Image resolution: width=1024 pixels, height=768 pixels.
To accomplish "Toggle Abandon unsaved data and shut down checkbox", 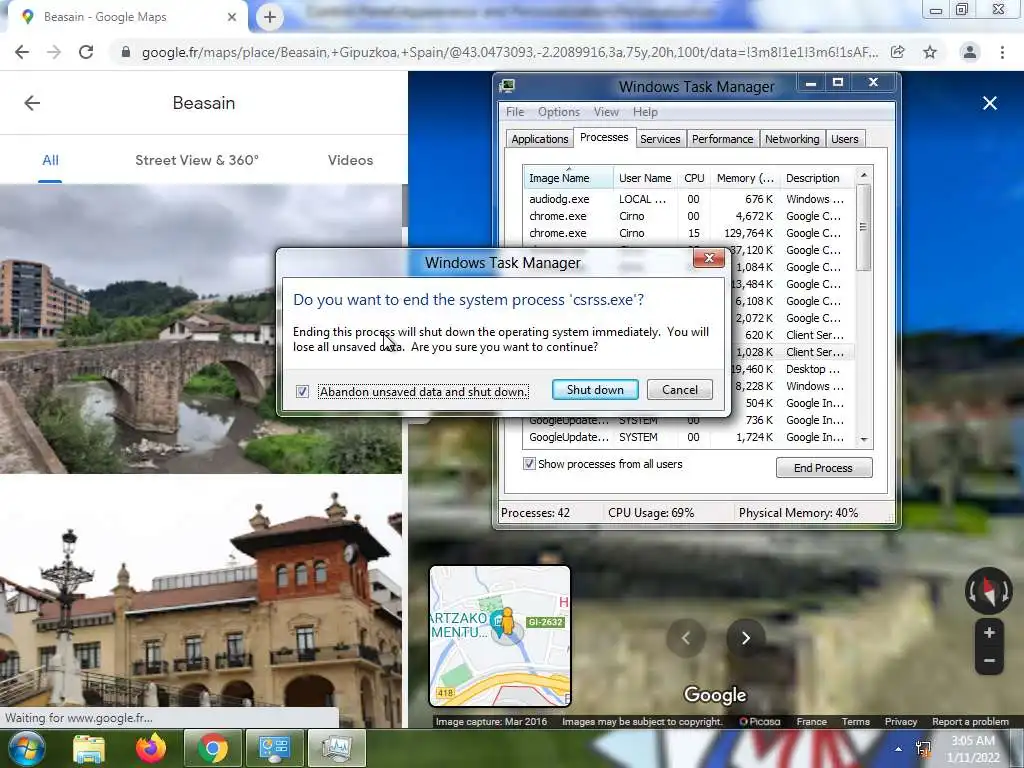I will tap(302, 391).
